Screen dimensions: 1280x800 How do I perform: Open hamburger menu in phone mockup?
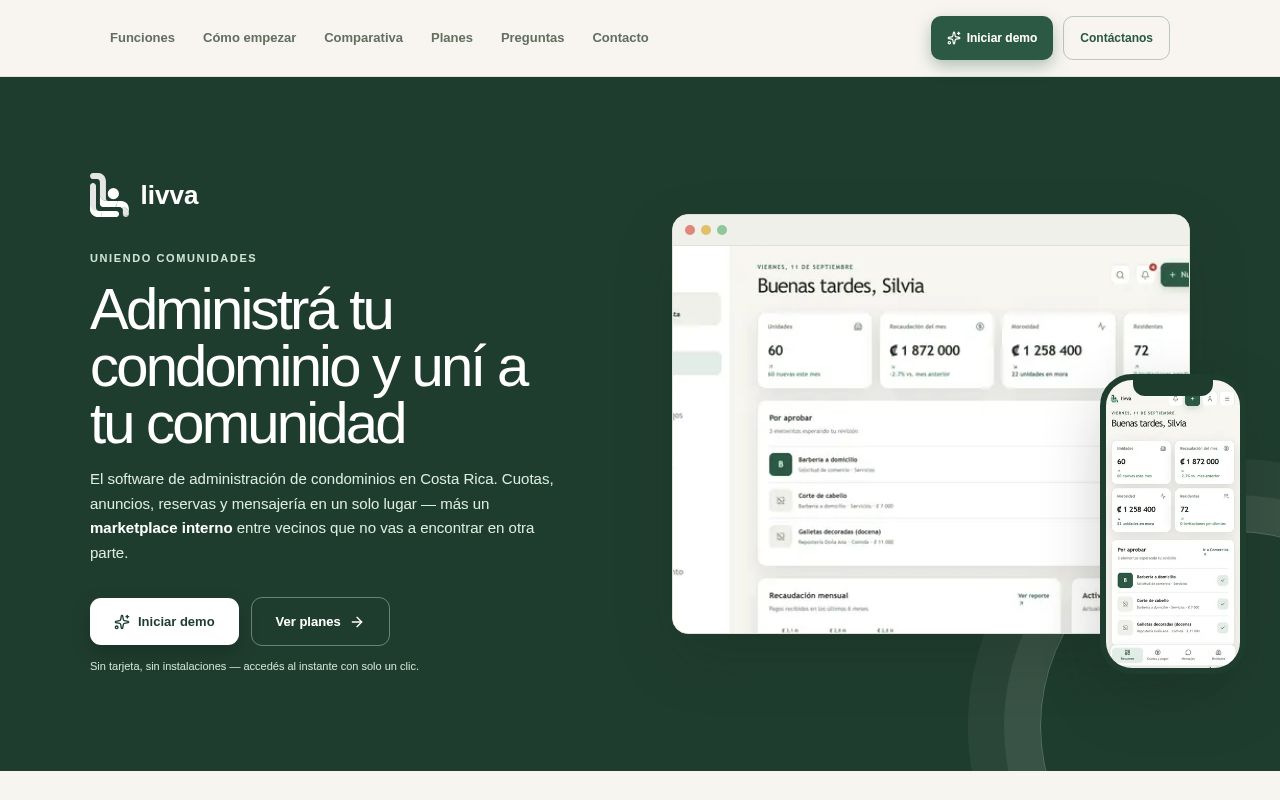[1227, 399]
